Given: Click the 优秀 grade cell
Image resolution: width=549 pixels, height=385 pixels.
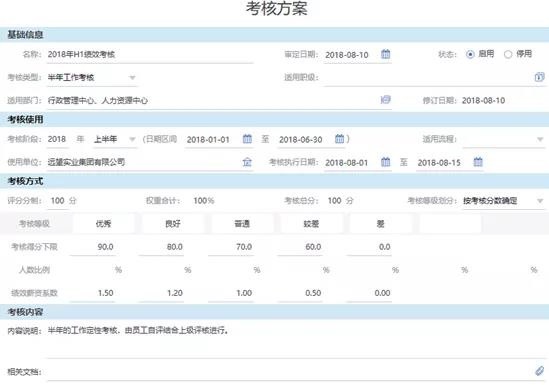Looking at the screenshot, I should tap(104, 224).
